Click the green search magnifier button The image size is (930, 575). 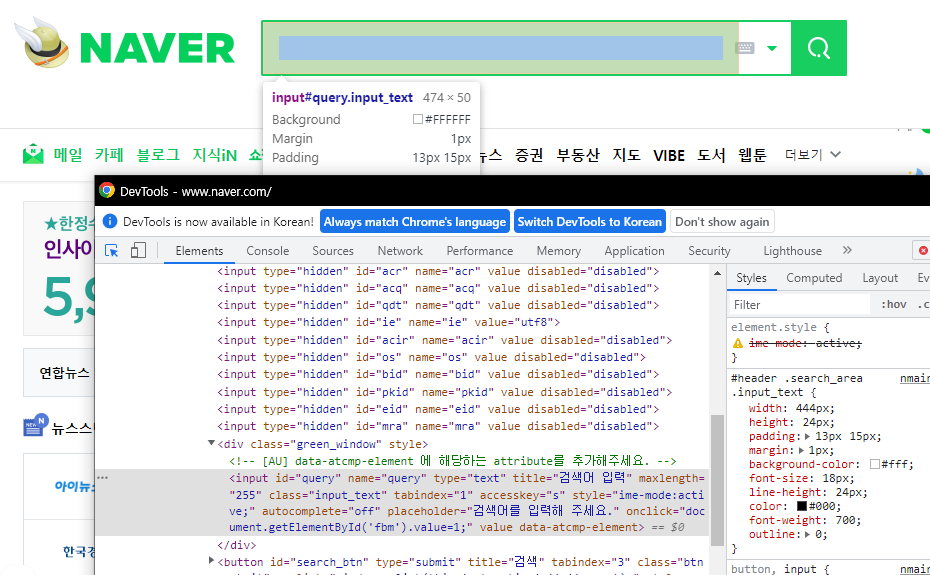[819, 48]
